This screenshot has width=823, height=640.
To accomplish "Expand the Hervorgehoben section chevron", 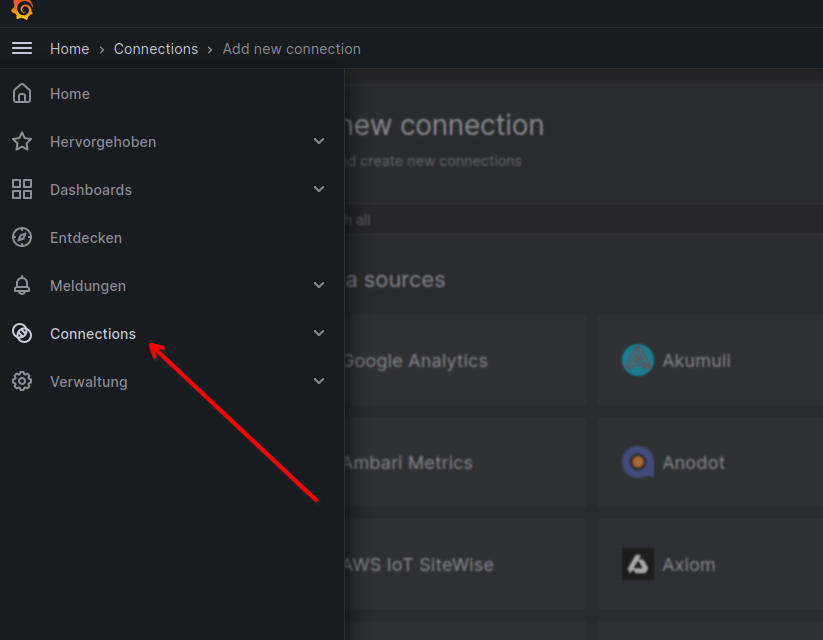I will click(319, 142).
